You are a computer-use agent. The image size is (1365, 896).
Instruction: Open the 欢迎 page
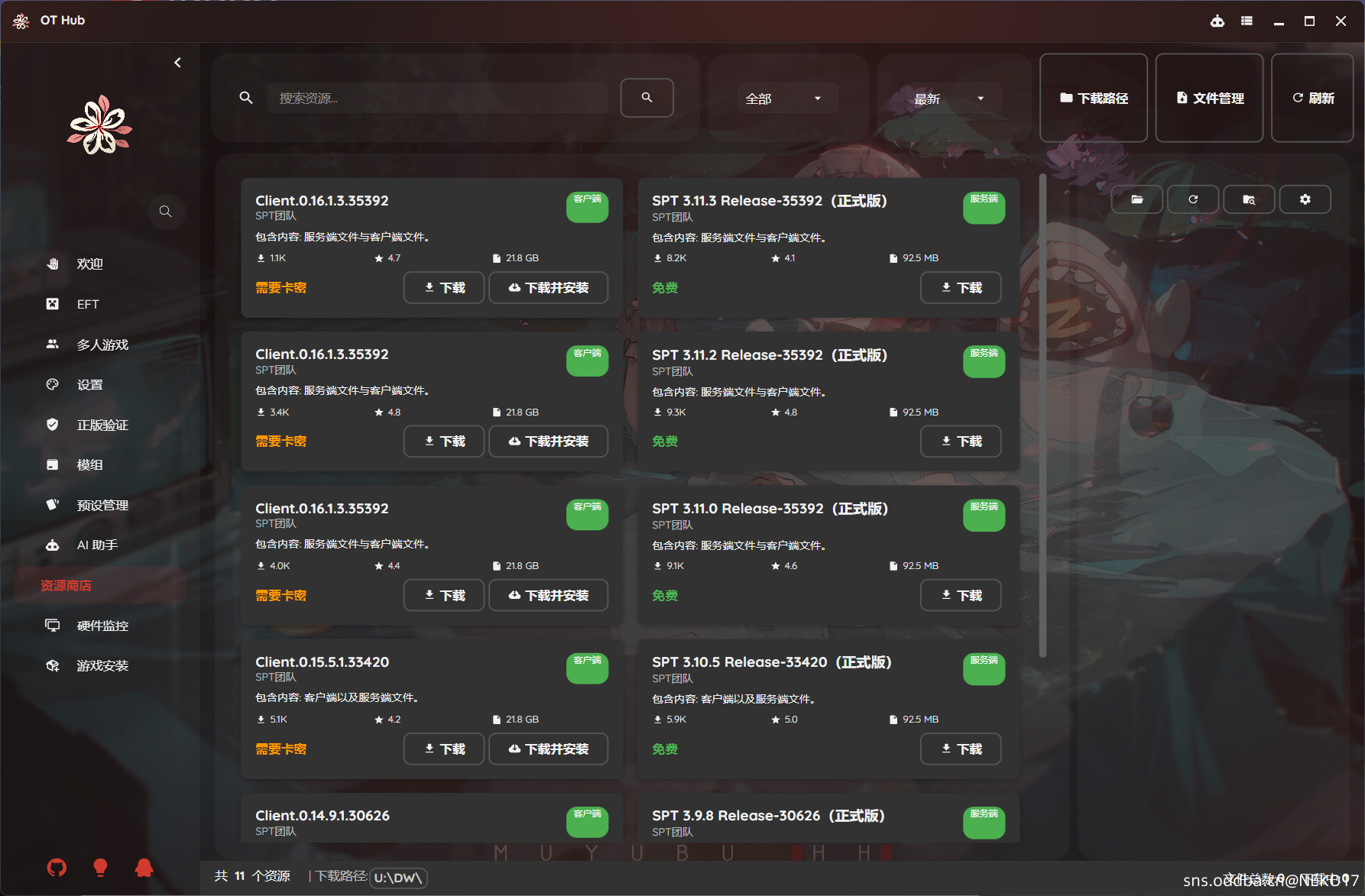(x=100, y=264)
